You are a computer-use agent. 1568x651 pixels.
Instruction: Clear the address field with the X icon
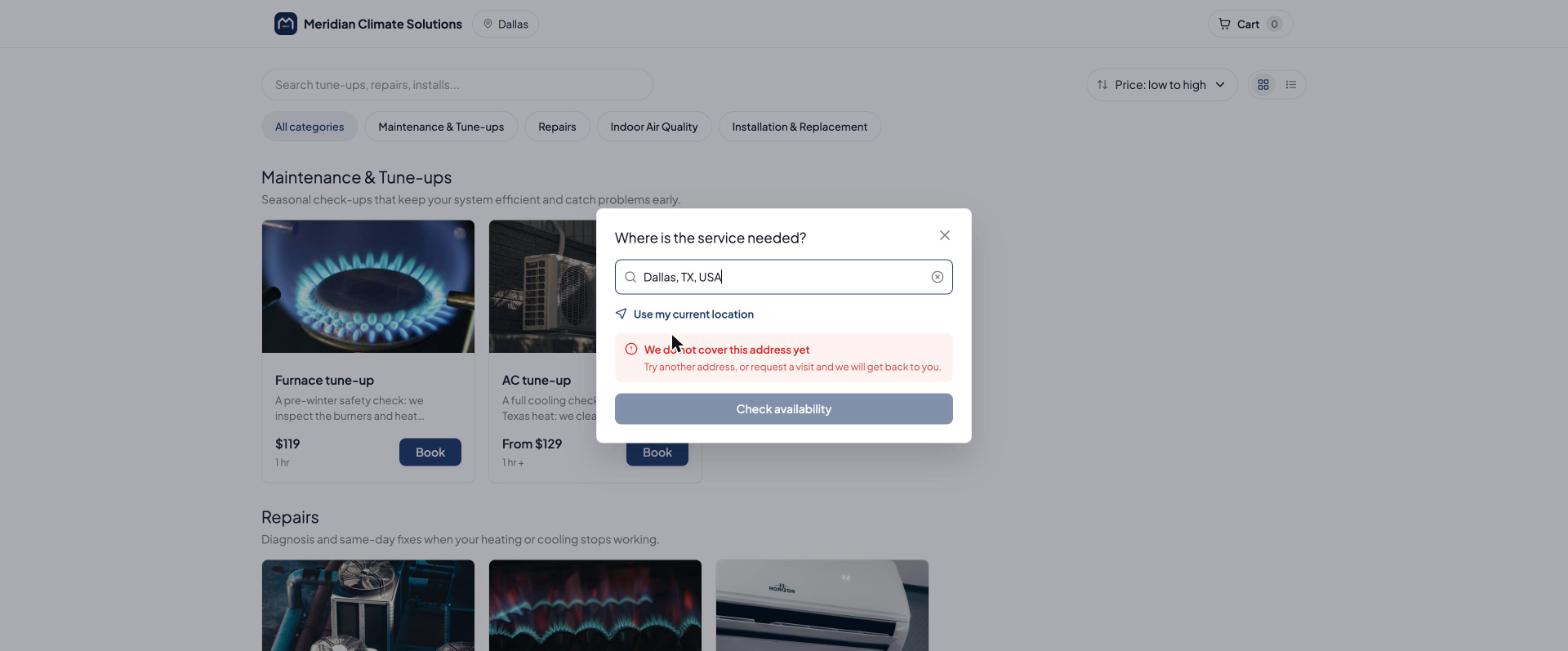coord(937,277)
